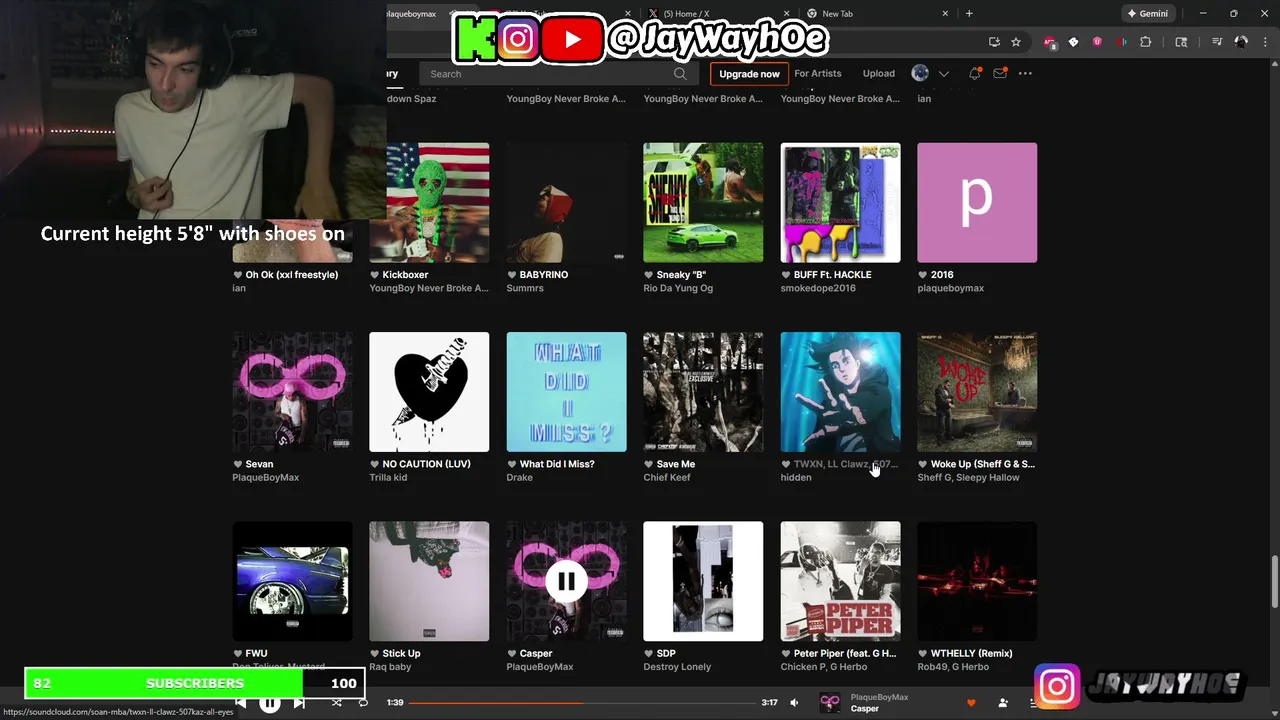Open Chrome media controls icon
This screenshot has width=1280, height=720.
pos(1217,42)
